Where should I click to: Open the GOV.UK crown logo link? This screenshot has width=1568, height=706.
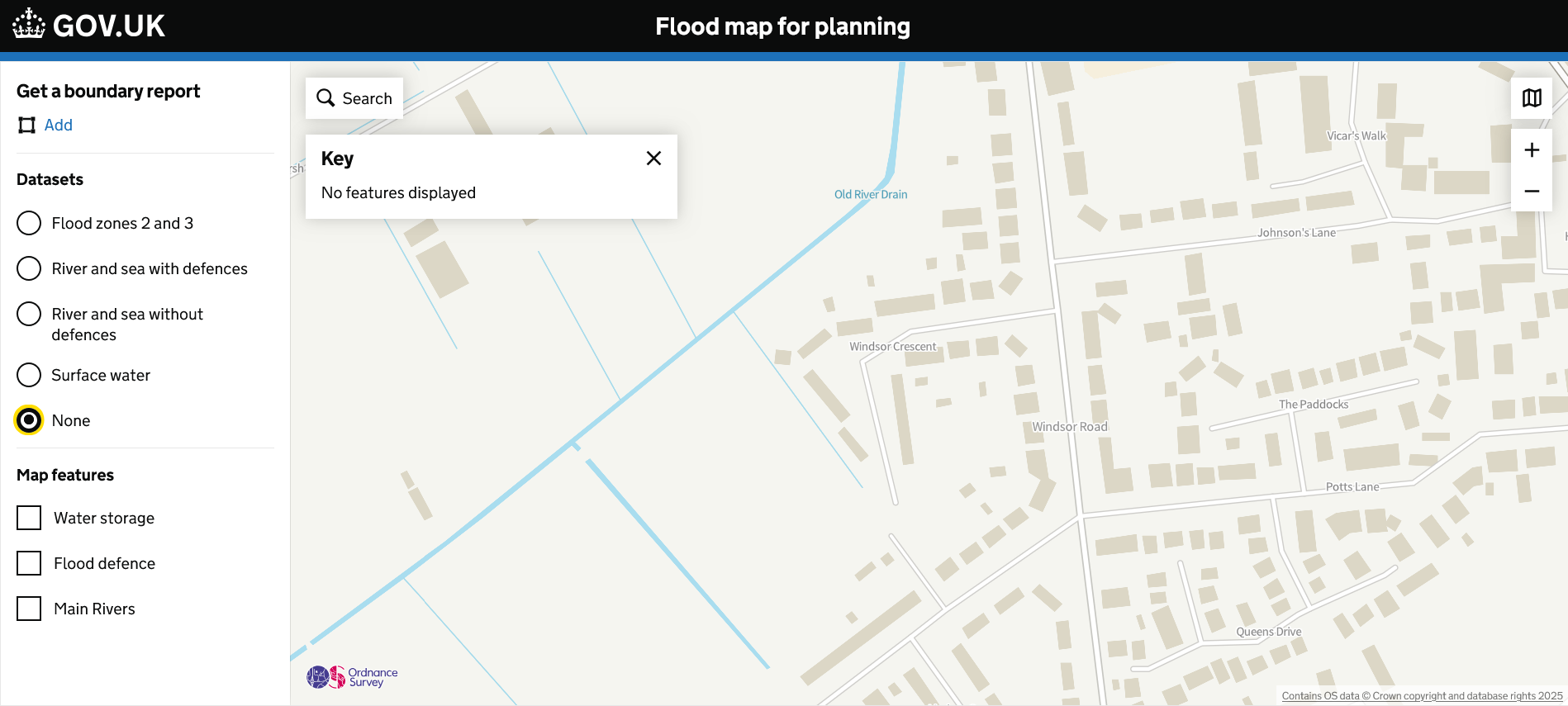point(88,26)
